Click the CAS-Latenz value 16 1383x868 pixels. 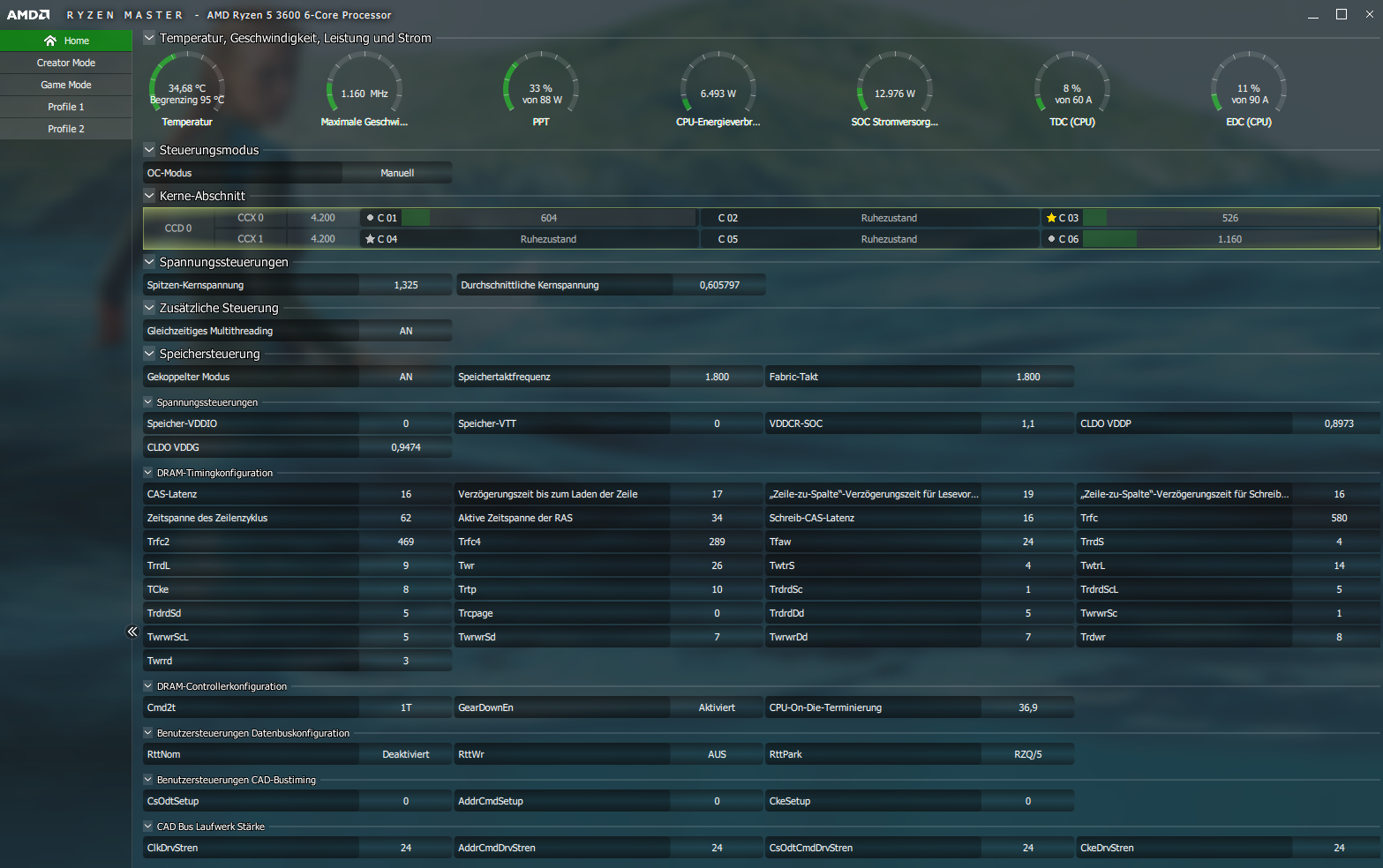(x=406, y=494)
